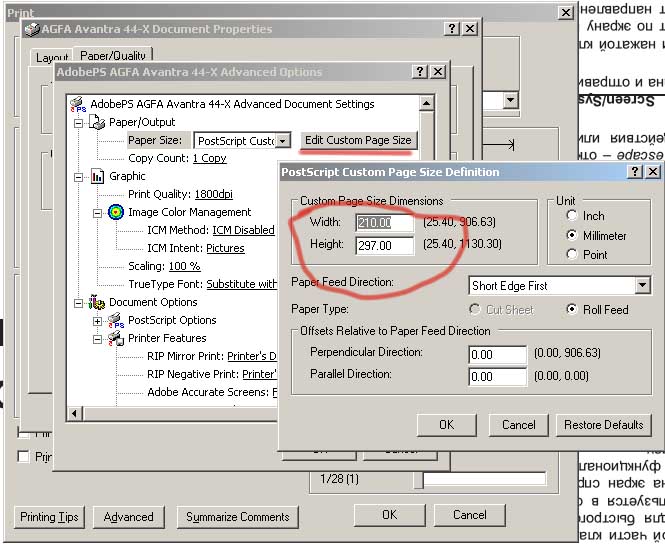
Task: Collapse the Printer Features tree node
Action: tap(97, 339)
